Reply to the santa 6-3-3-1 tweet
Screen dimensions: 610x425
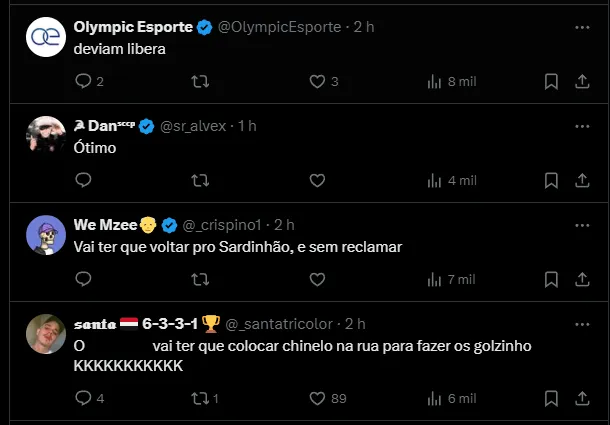(x=84, y=398)
